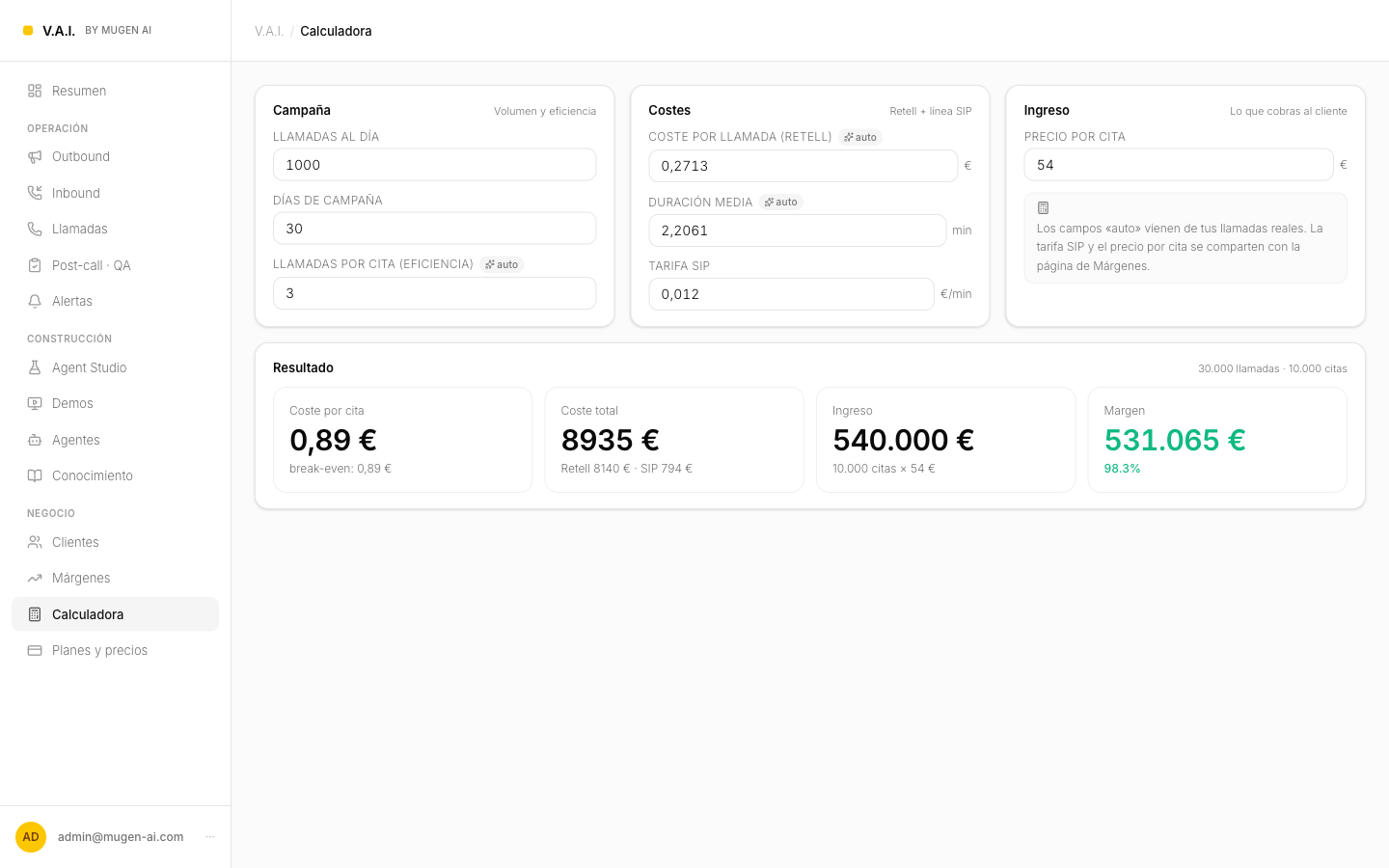Open the account options ellipsis menu
The width and height of the screenshot is (1389, 868).
click(210, 837)
